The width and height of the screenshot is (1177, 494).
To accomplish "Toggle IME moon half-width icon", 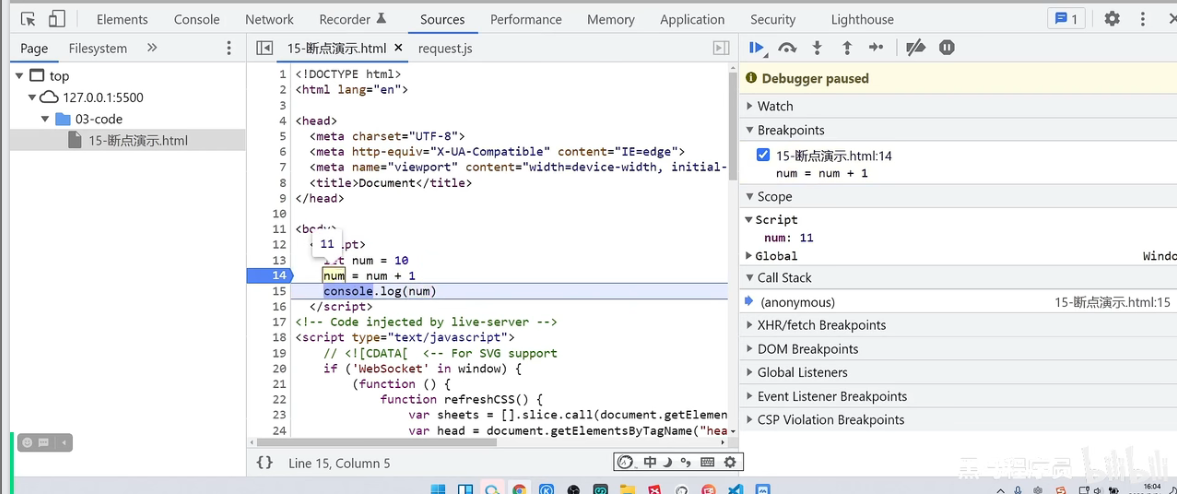I will click(667, 462).
